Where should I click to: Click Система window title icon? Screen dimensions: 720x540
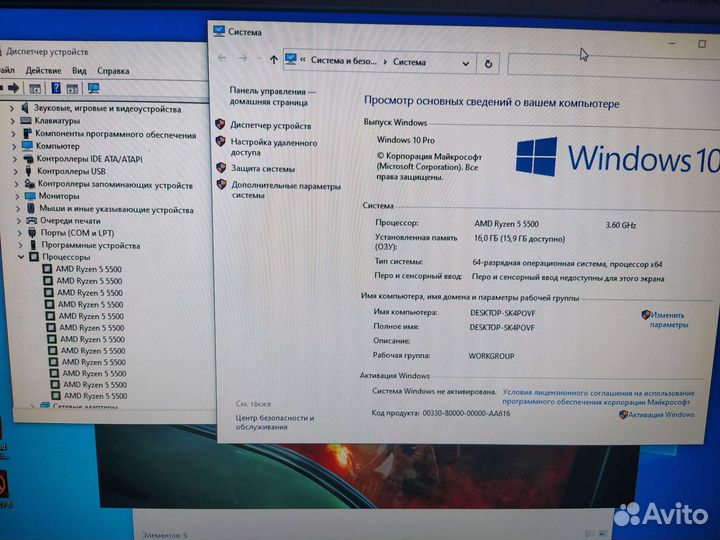pos(219,31)
